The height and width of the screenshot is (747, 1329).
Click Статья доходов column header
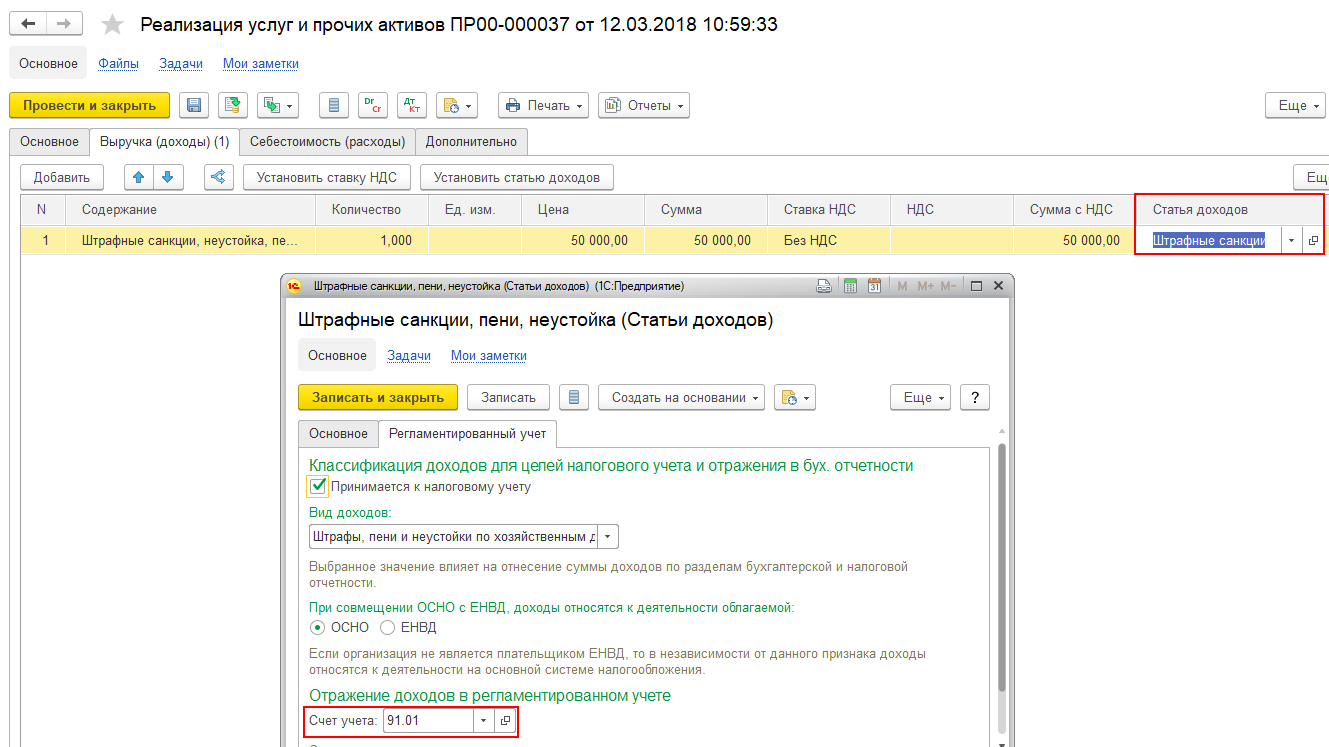click(1229, 210)
